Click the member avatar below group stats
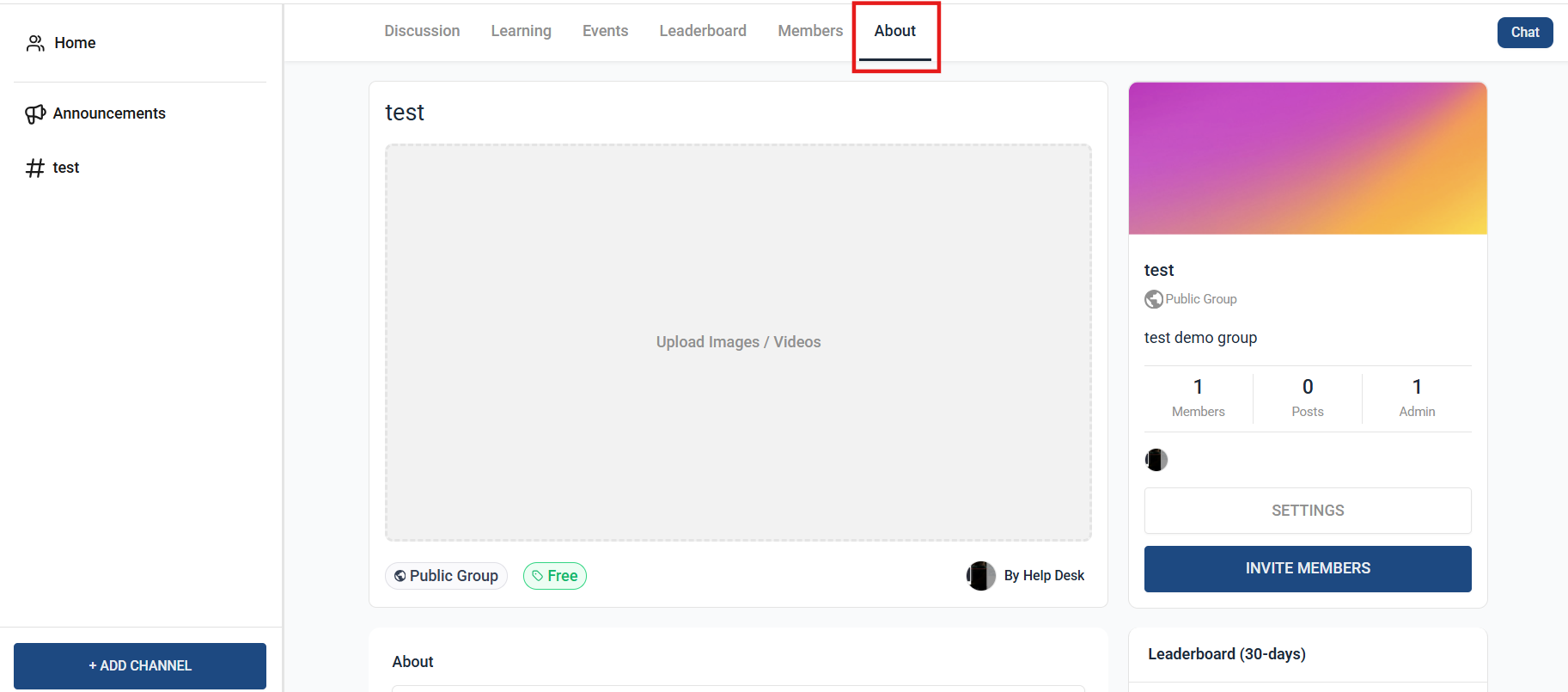1568x692 pixels. click(x=1156, y=460)
